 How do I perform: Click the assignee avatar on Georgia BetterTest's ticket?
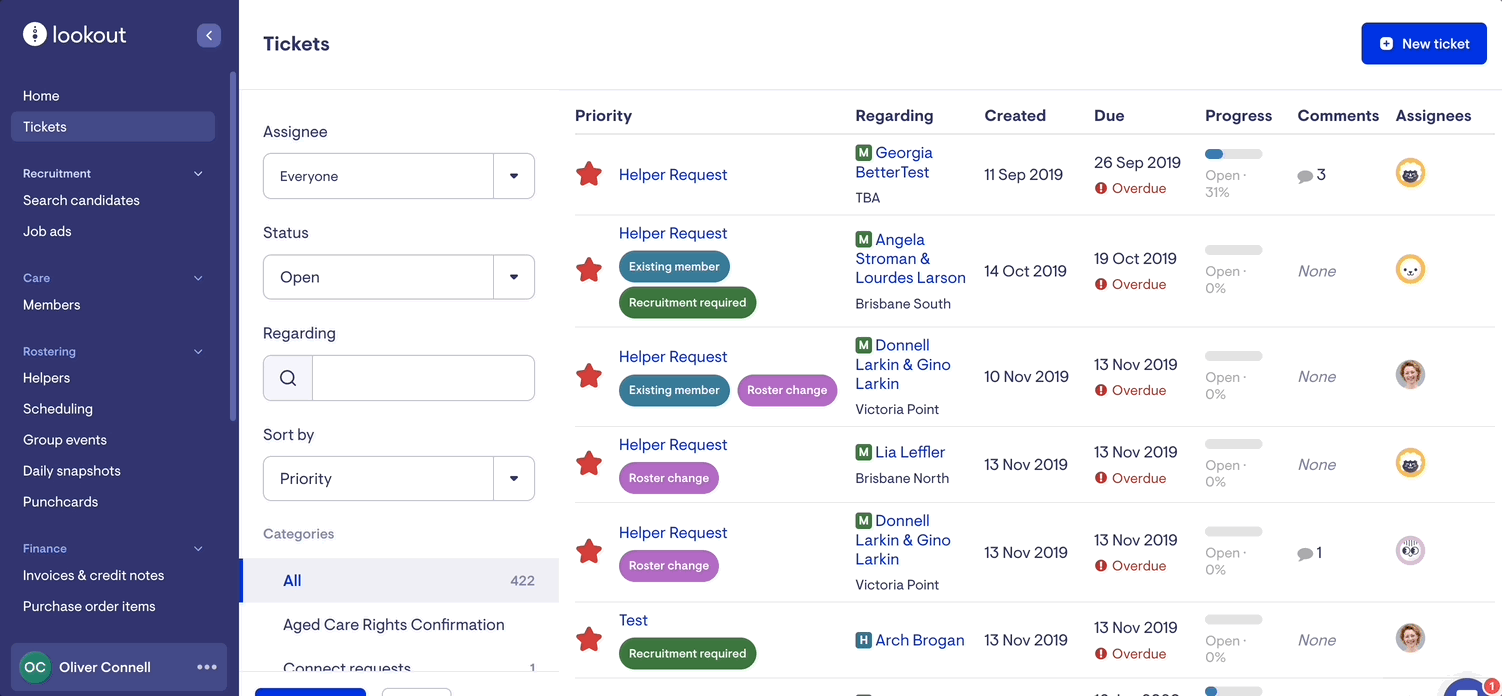click(x=1410, y=174)
